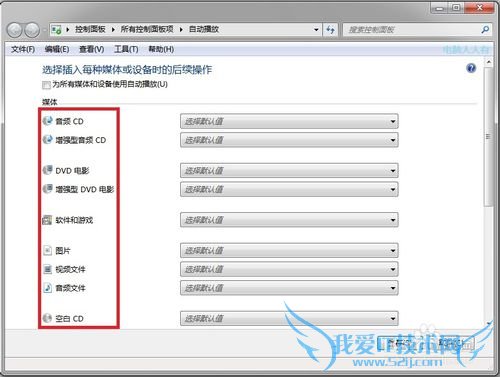Open the Enhanced DVD Movie (增强型 DVD 电影) dropdown
The image size is (500, 377).
click(289, 189)
